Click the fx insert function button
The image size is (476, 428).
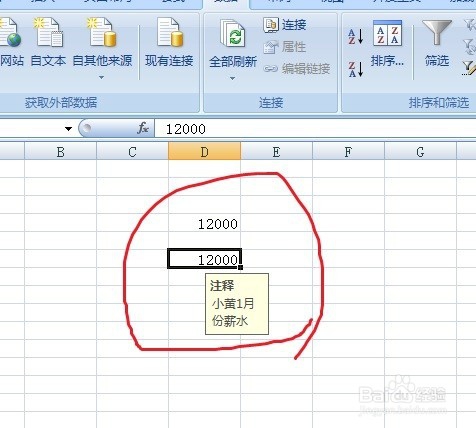[x=143, y=128]
